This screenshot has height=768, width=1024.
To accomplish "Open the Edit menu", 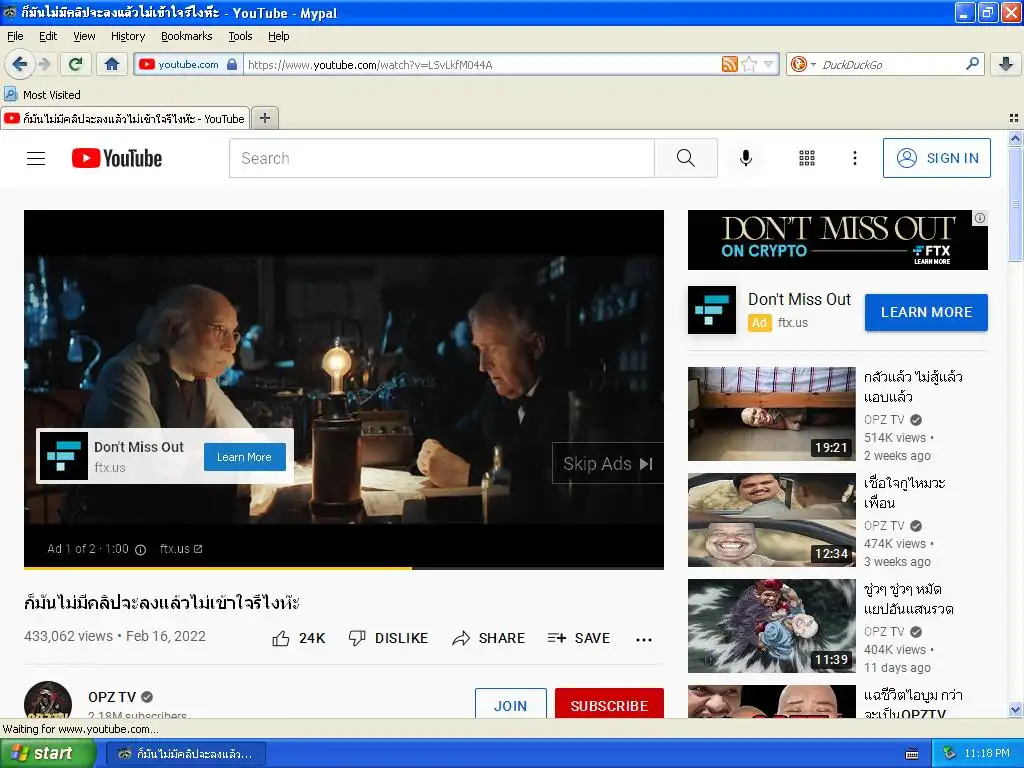I will [x=48, y=36].
